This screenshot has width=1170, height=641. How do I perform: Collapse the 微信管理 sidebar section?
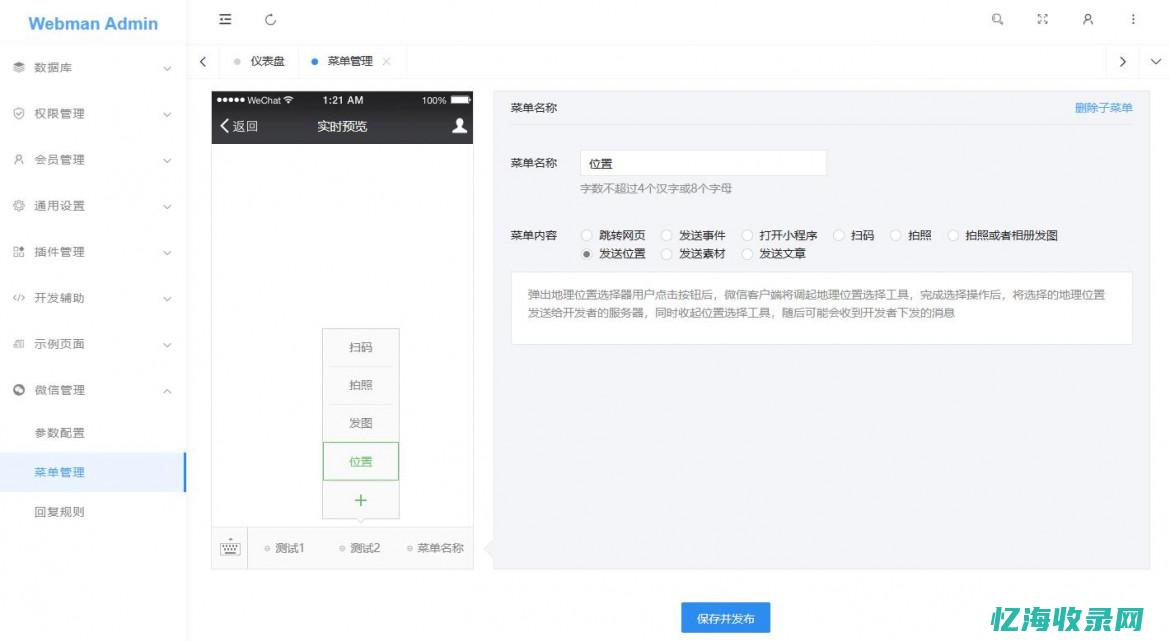[x=90, y=390]
